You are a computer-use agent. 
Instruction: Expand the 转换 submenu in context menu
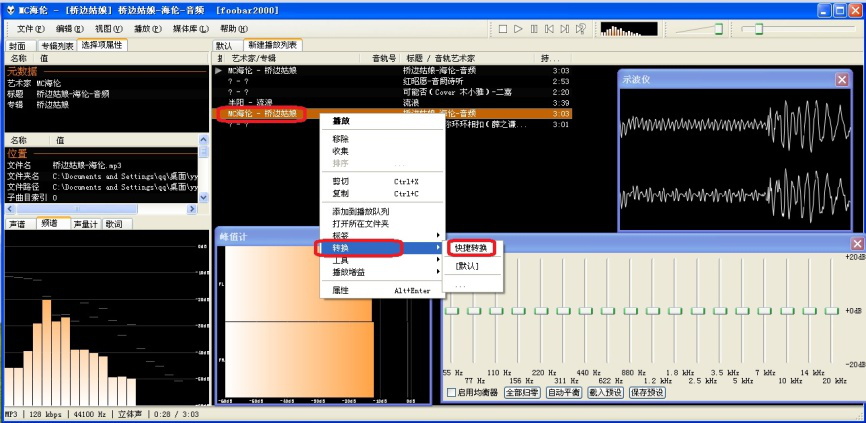[360, 247]
